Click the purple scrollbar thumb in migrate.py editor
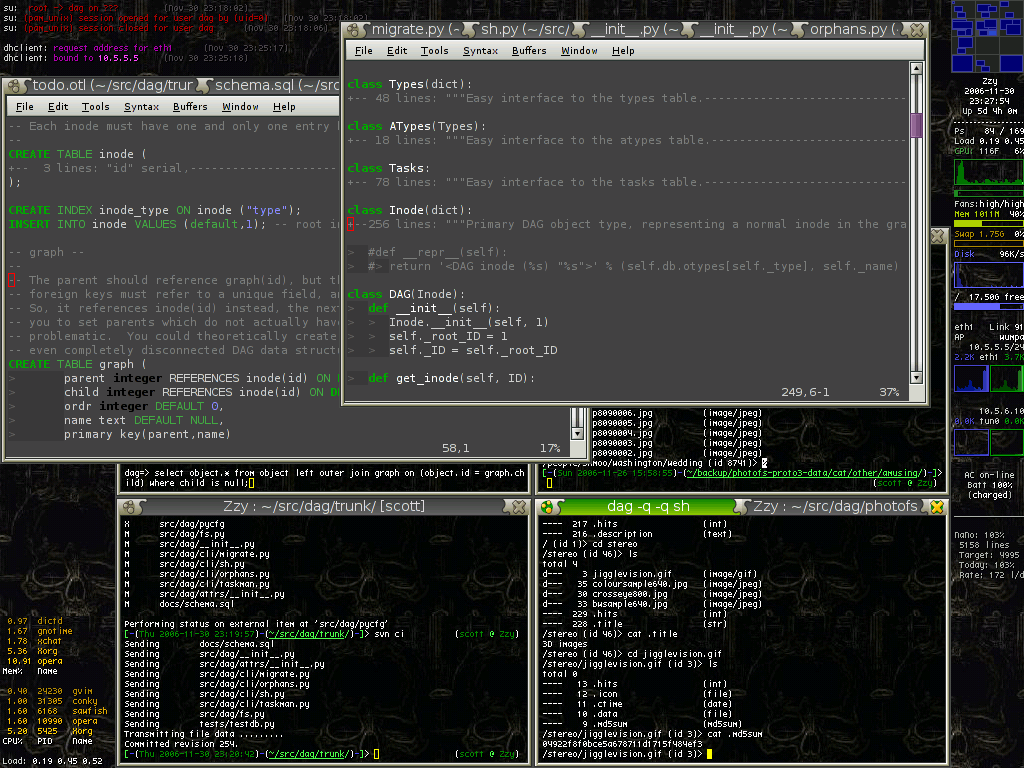Viewport: 1024px width, 768px height. pos(915,124)
